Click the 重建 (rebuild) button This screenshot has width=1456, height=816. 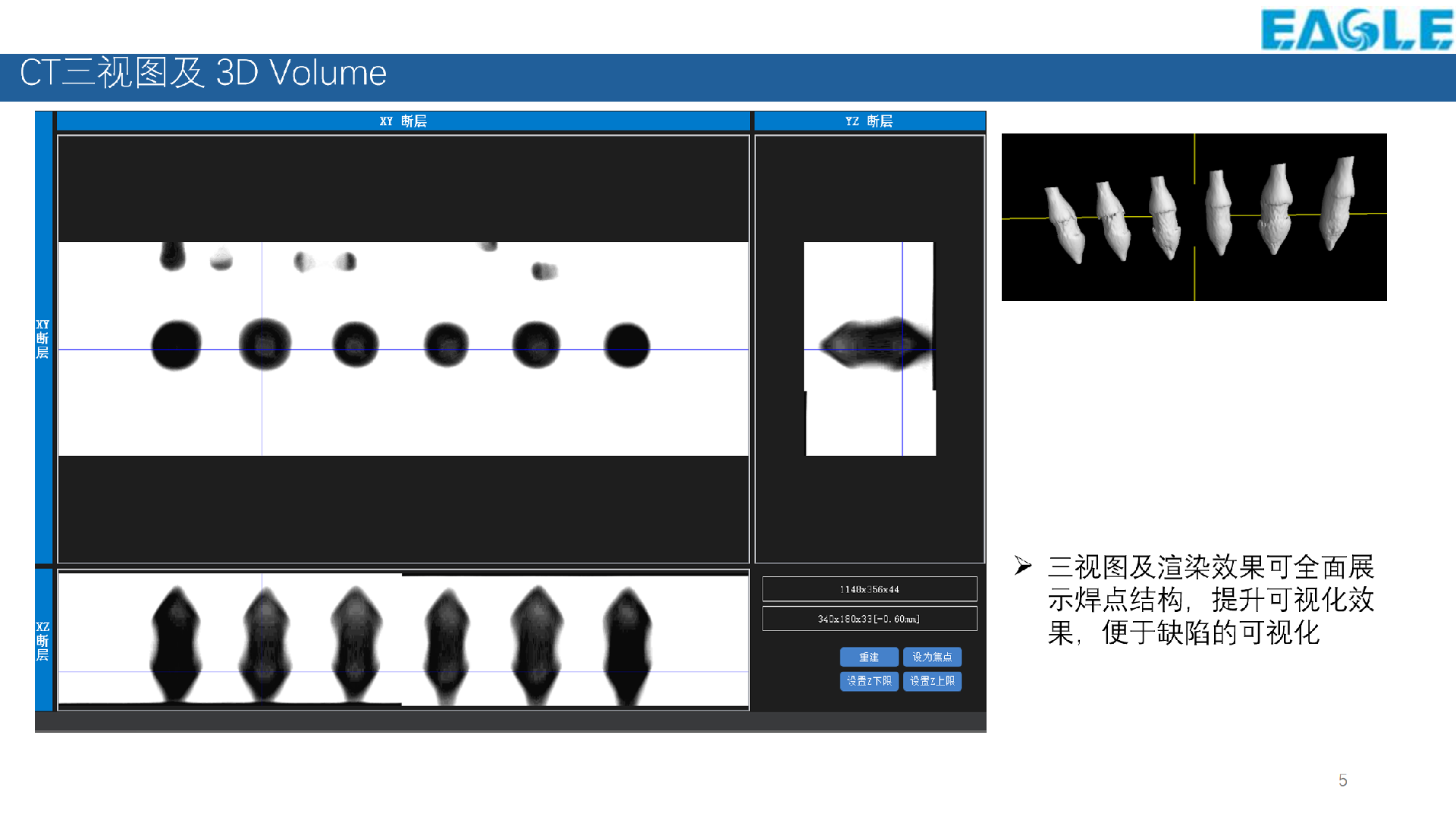pyautogui.click(x=868, y=657)
